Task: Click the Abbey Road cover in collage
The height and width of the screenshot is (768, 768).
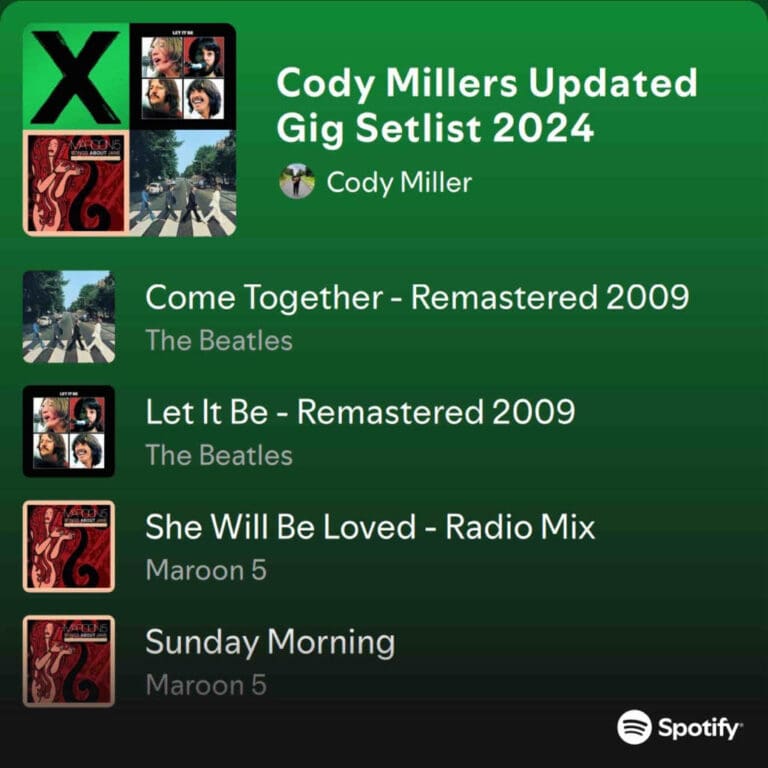Action: [183, 183]
